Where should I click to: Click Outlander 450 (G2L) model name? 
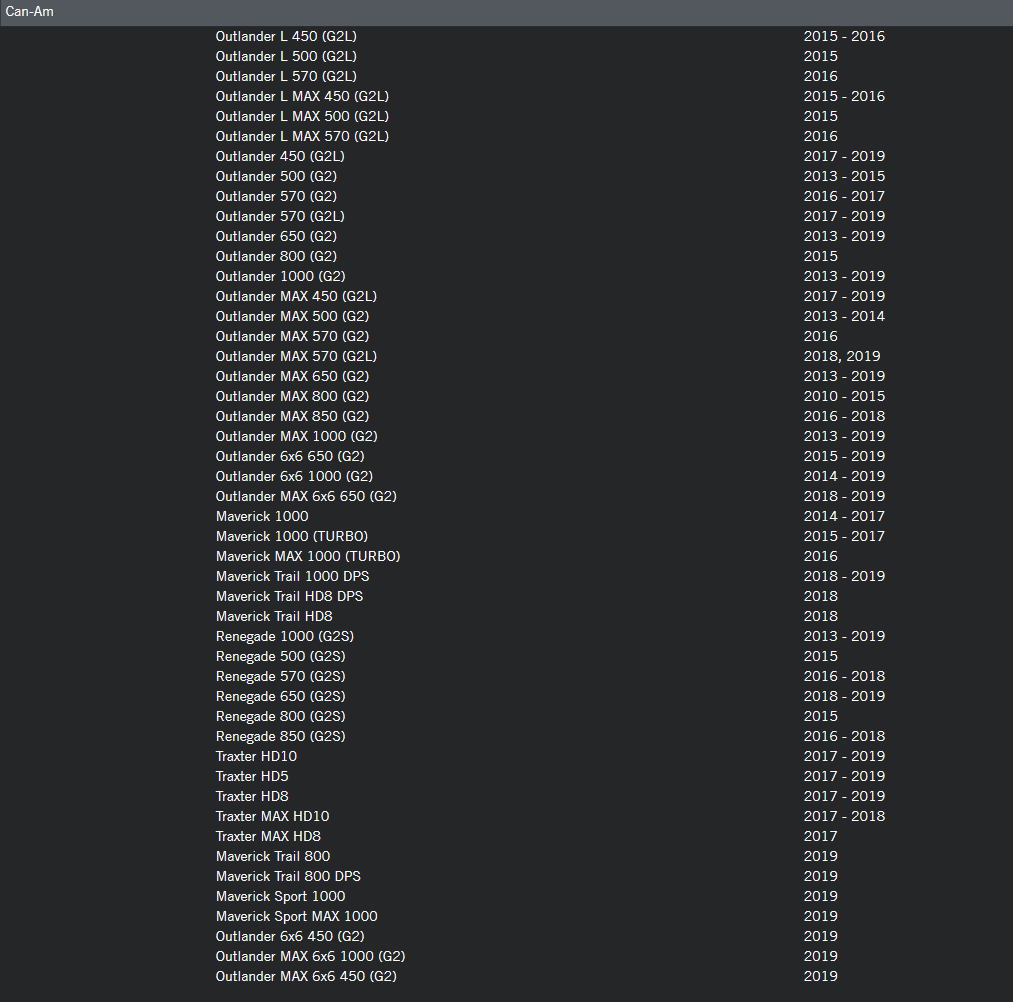[x=280, y=156]
